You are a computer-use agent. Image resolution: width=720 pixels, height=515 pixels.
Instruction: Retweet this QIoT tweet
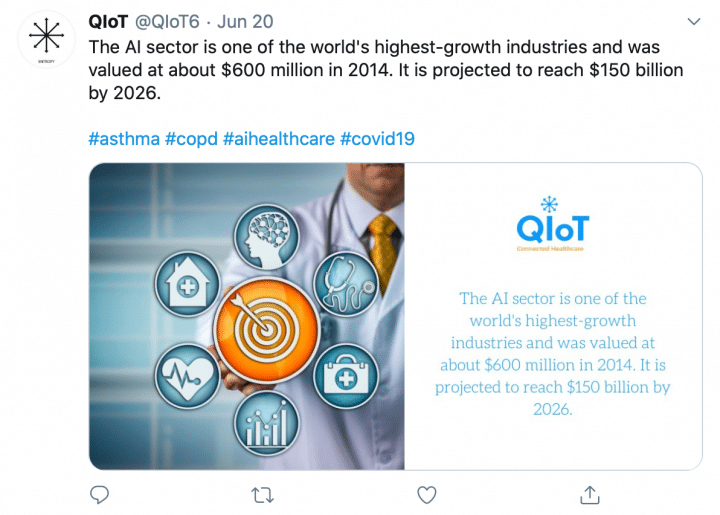[x=263, y=494]
